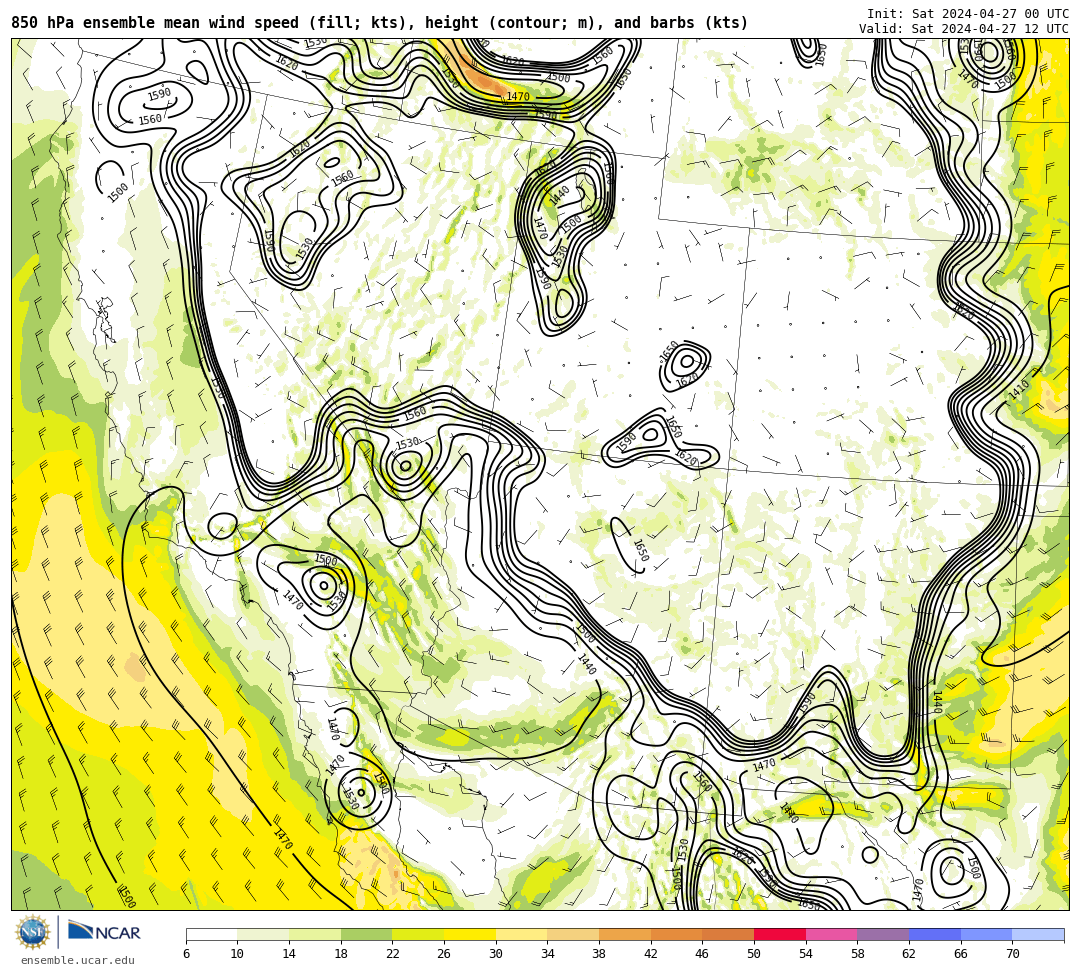Pick the pink 54–58 kts colorbar segment
1080x973 pixels.
click(831, 934)
